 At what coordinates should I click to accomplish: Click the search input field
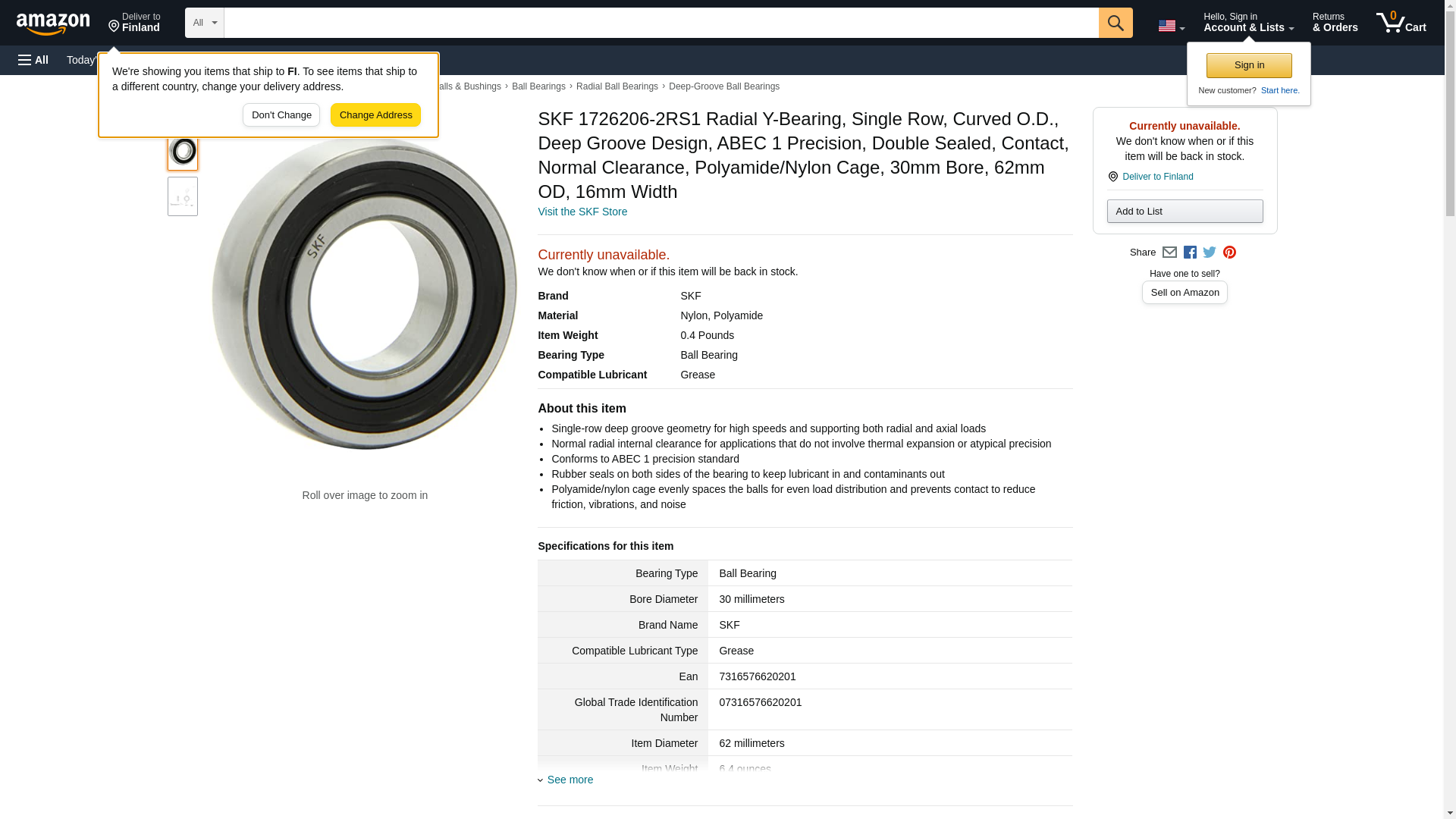tap(661, 23)
